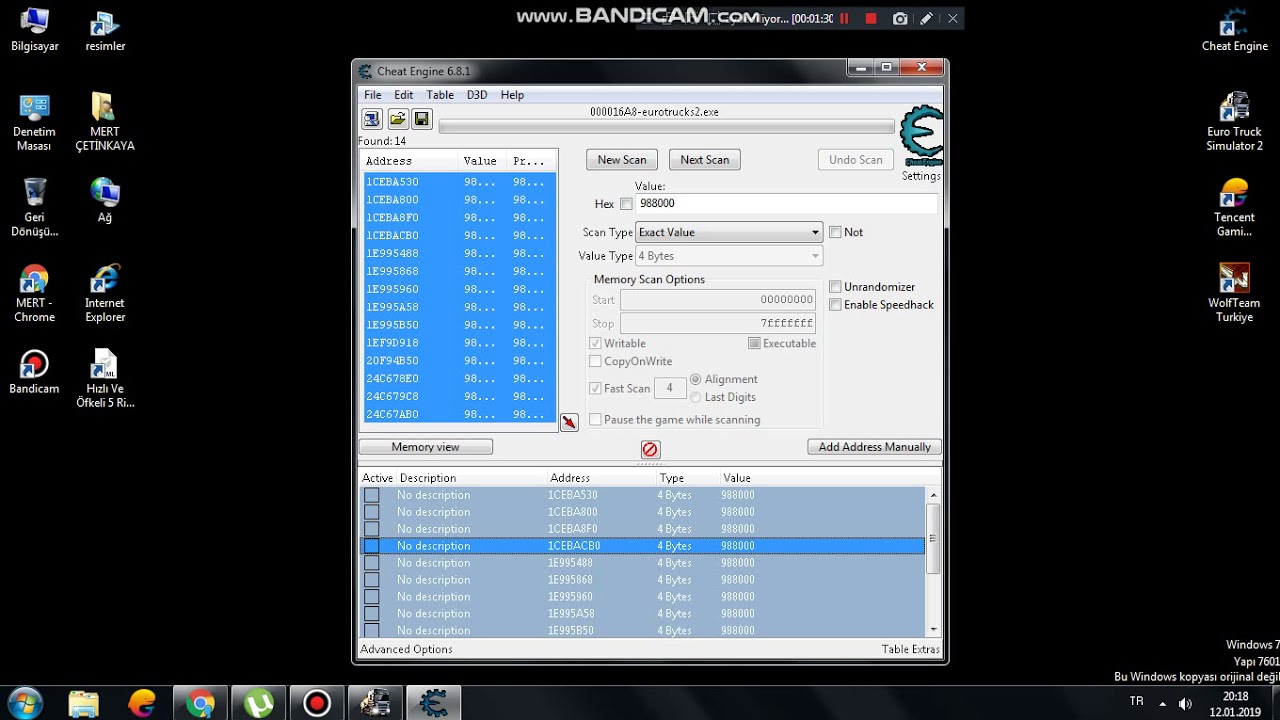Click the scan Value input field

[786, 204]
